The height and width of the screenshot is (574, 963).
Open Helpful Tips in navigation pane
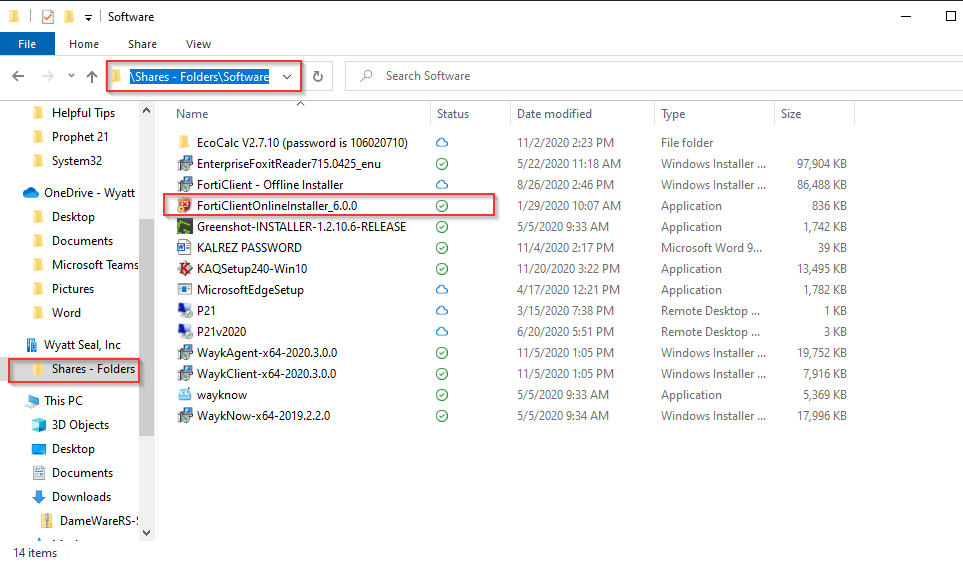83,113
